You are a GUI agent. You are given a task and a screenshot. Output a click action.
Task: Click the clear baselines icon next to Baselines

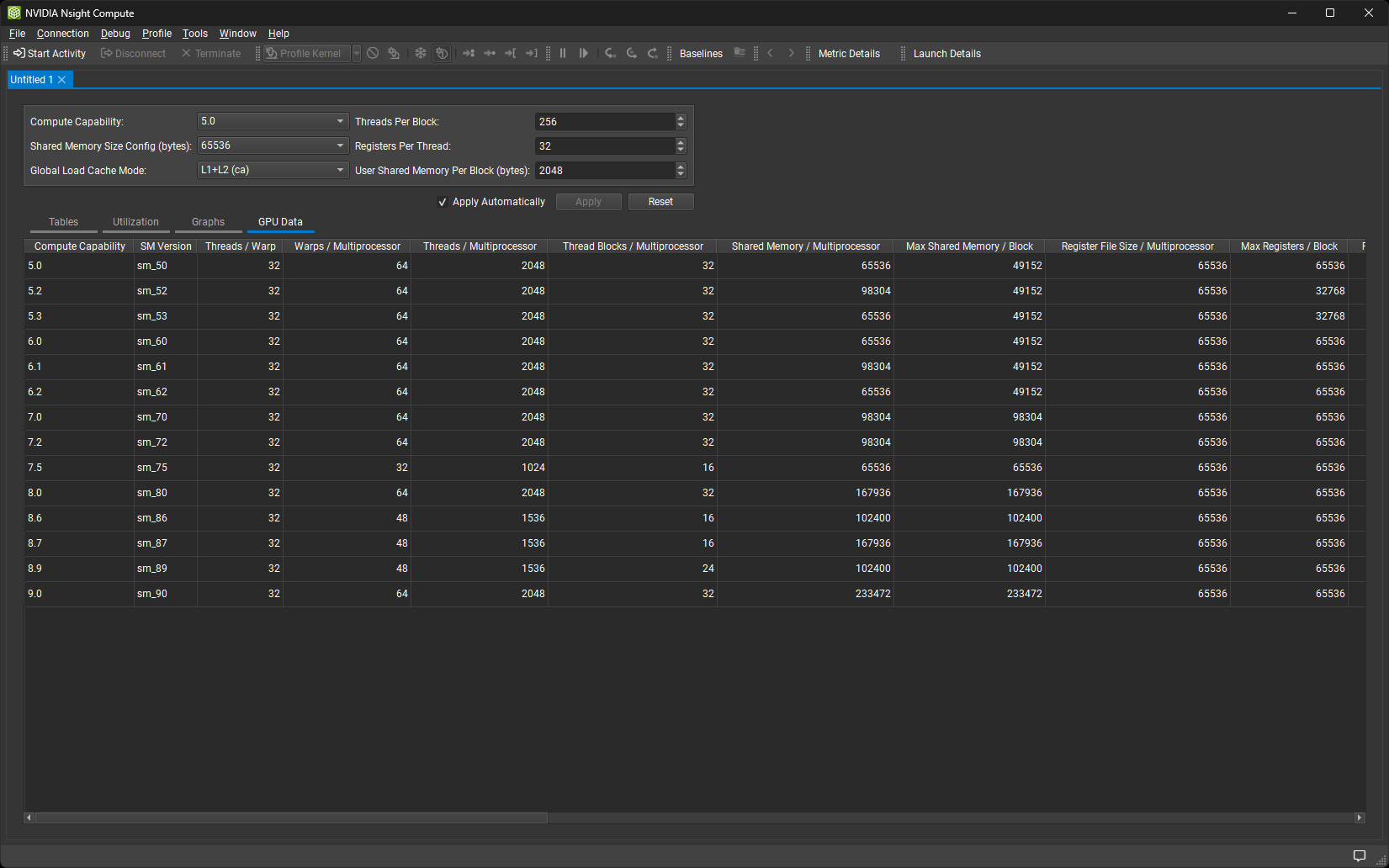(740, 53)
